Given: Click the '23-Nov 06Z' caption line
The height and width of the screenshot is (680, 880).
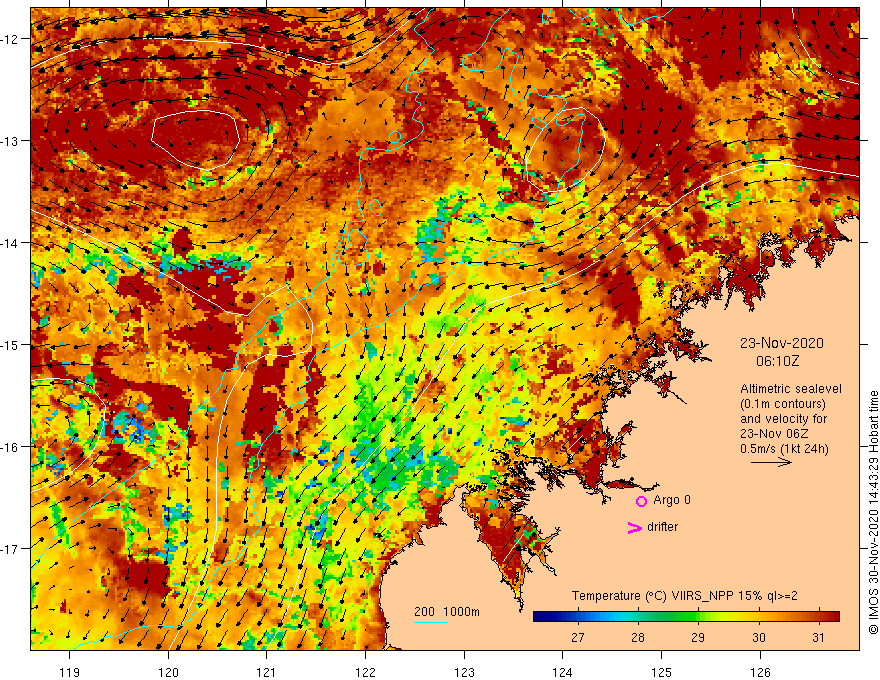Looking at the screenshot, I should click(x=772, y=434).
